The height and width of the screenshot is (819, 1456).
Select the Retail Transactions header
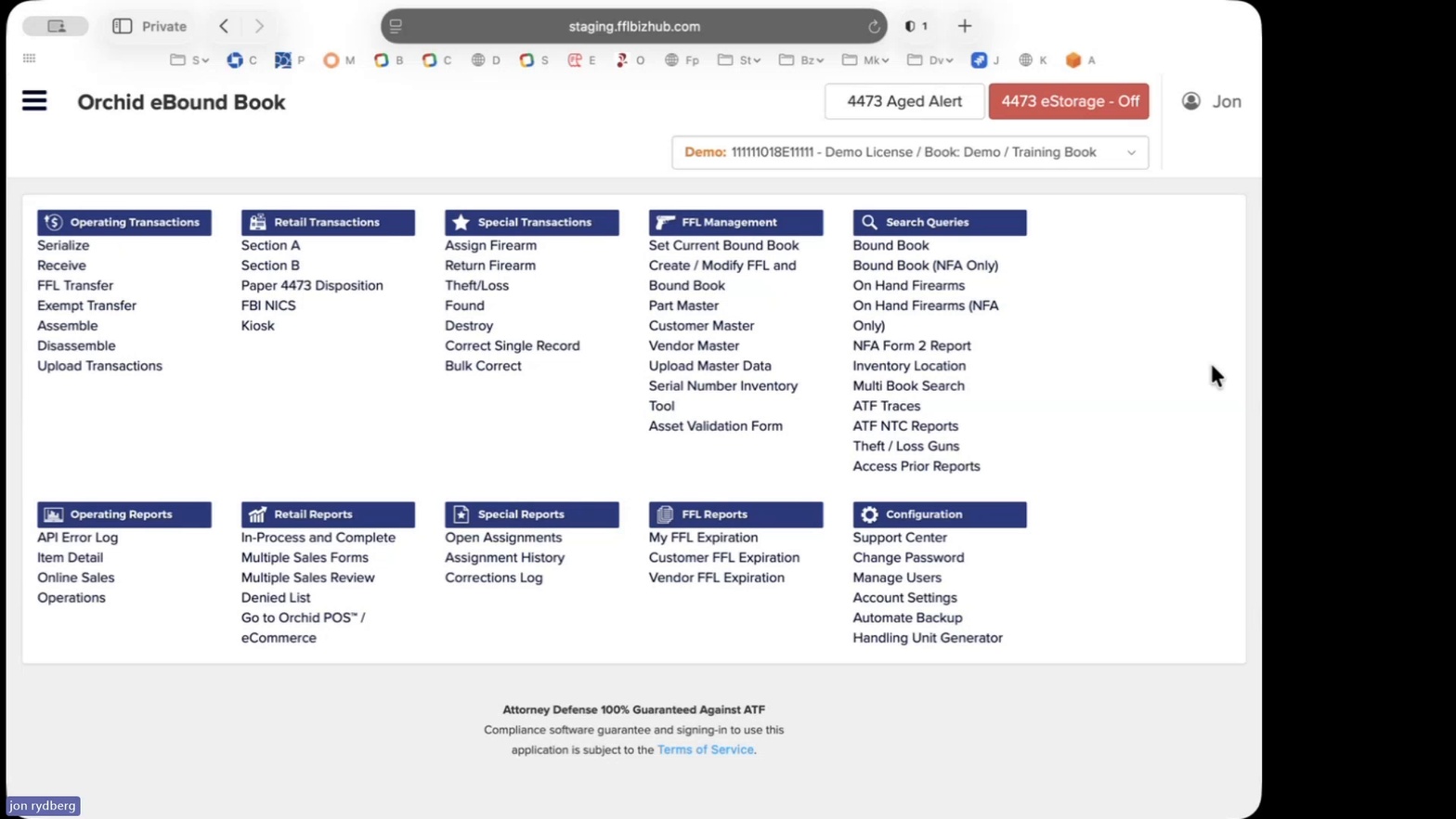pos(328,222)
